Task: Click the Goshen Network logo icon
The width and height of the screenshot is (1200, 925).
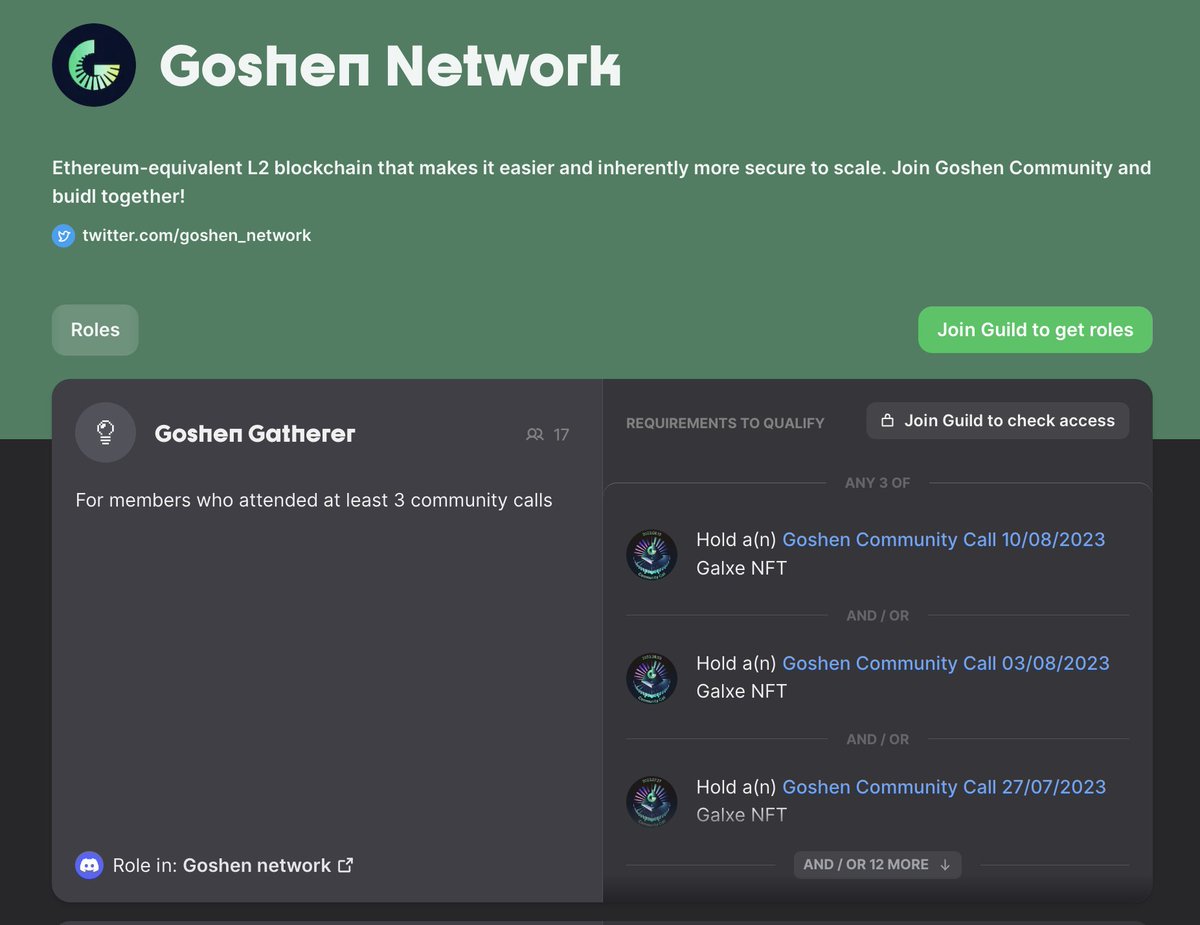Action: click(x=94, y=64)
